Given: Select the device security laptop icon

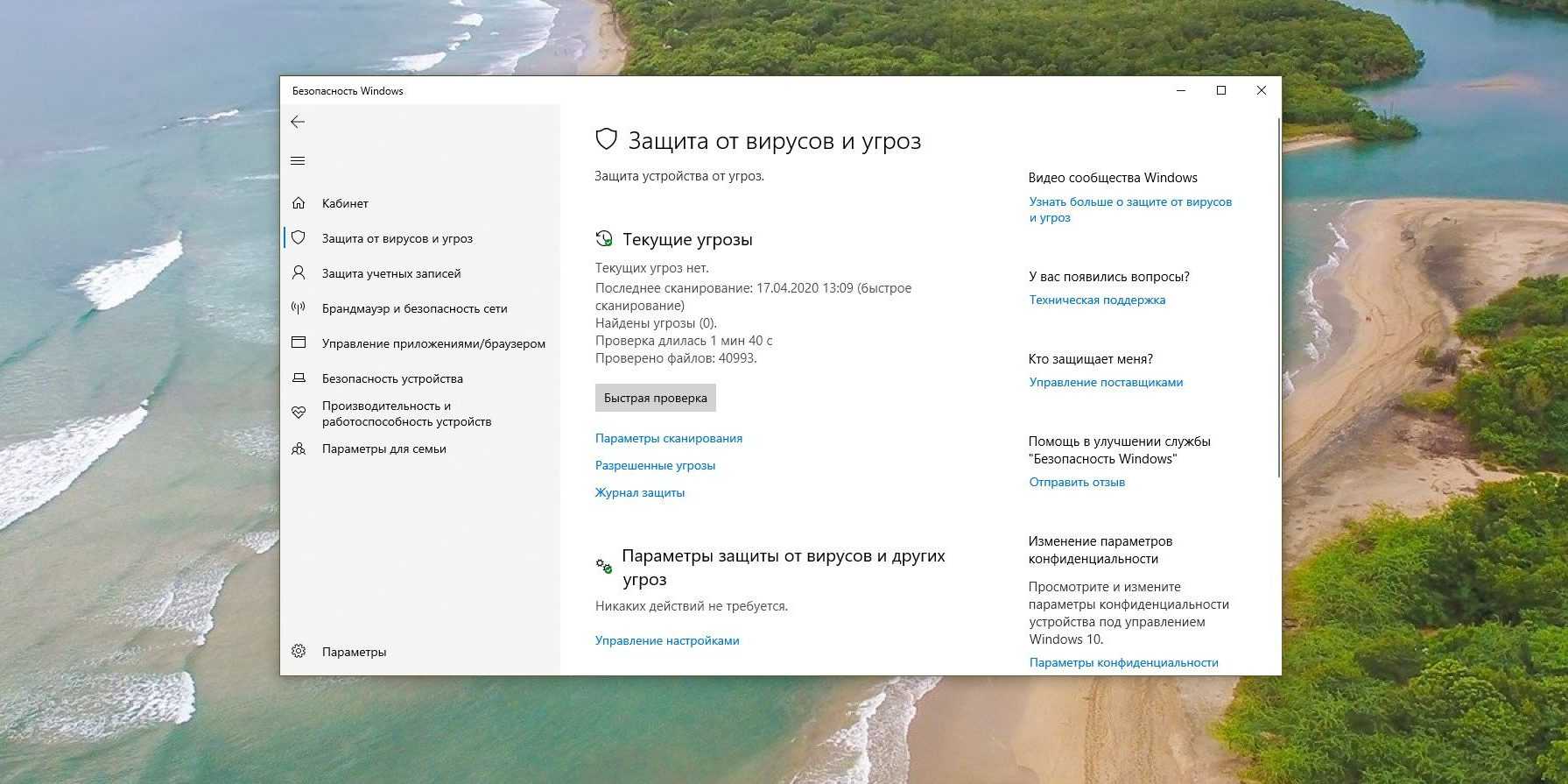Looking at the screenshot, I should click(x=299, y=378).
